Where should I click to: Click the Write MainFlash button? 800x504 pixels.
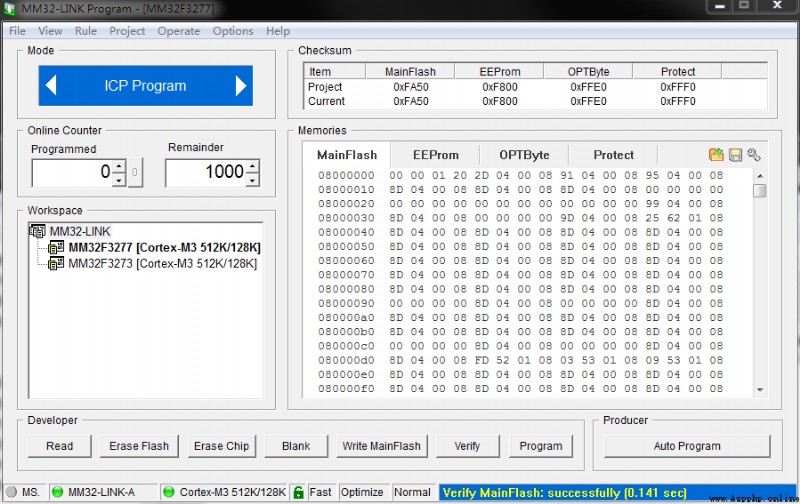tap(382, 446)
